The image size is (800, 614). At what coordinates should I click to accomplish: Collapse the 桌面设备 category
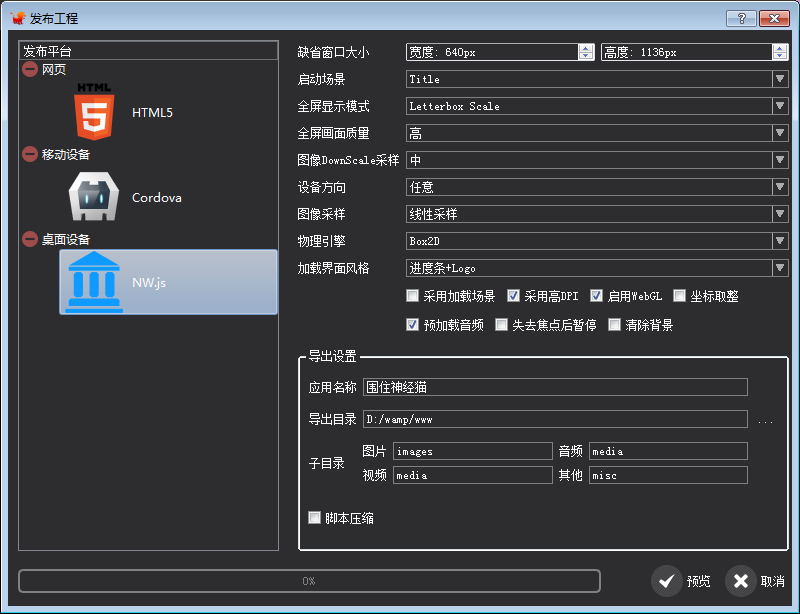tap(30, 239)
